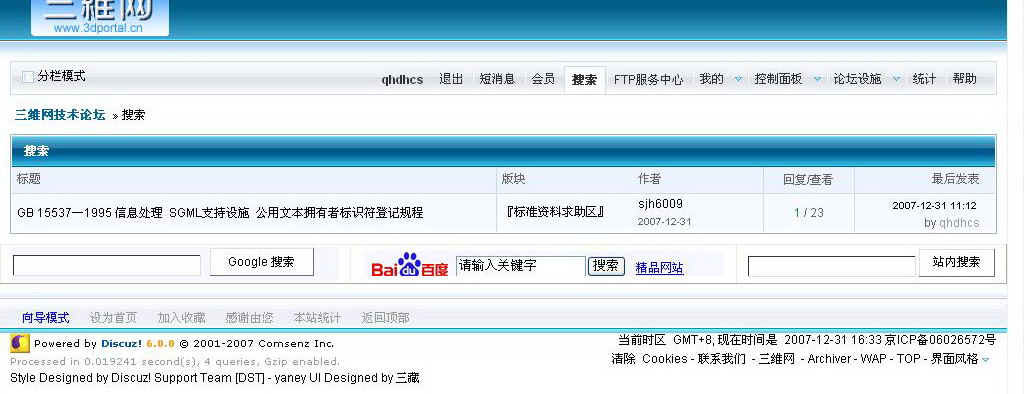This screenshot has height=394, width=1024.
Task: Click the Baidu 搜索 button
Action: (x=606, y=266)
